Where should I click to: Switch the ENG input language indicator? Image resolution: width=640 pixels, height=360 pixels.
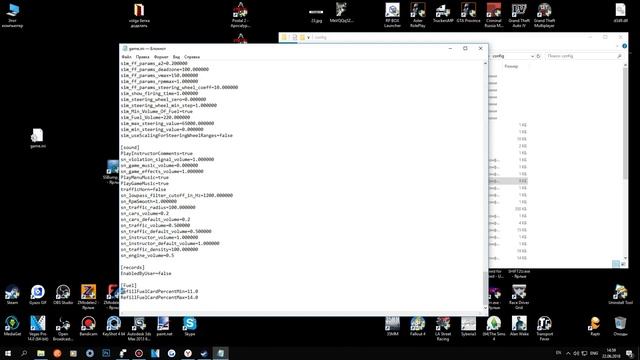pos(594,353)
